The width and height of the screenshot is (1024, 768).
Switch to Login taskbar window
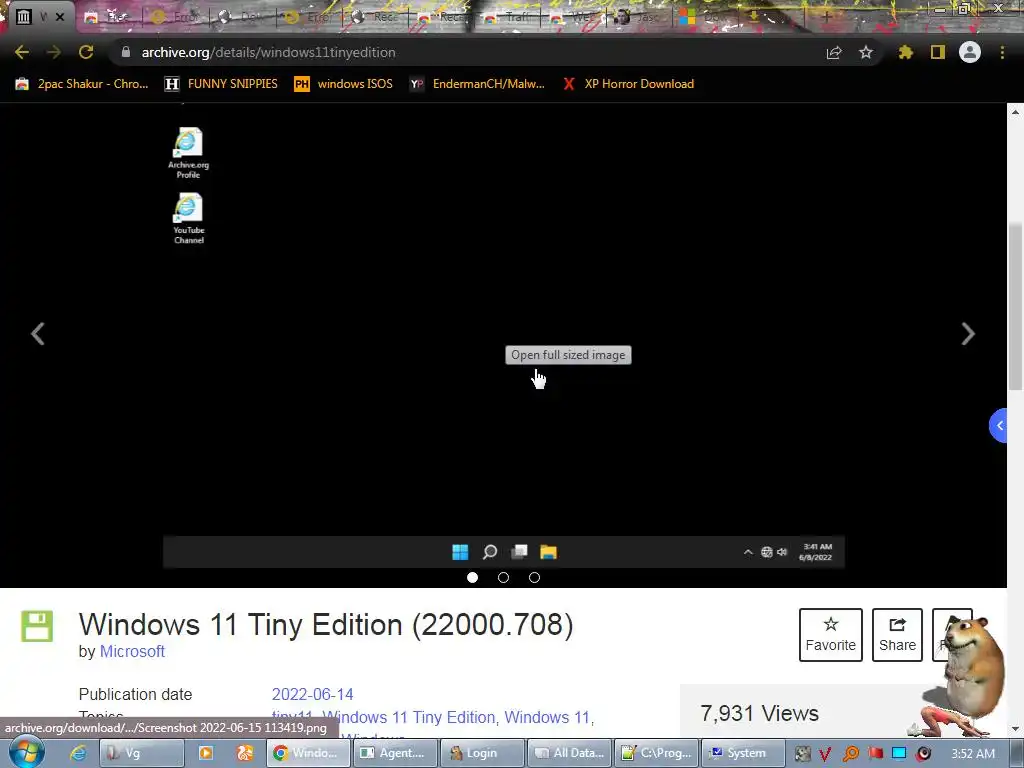(482, 753)
